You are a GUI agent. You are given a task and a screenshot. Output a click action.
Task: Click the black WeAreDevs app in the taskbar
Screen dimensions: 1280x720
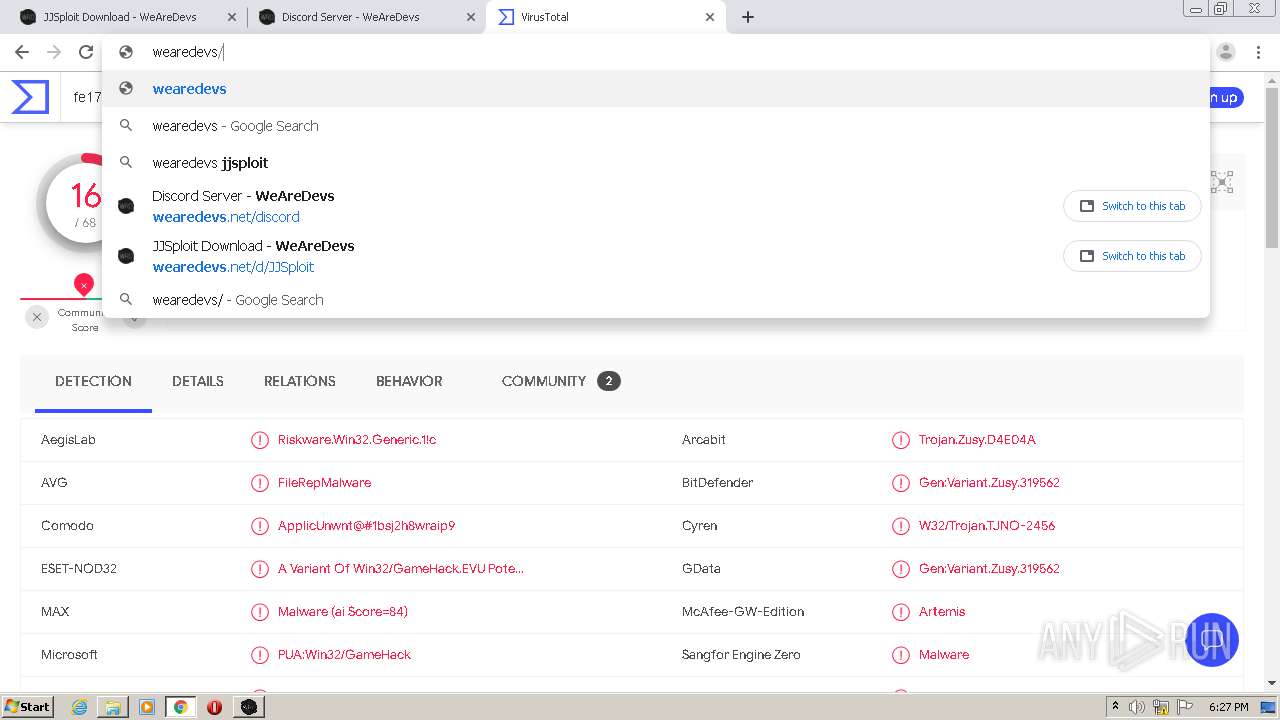(x=249, y=707)
